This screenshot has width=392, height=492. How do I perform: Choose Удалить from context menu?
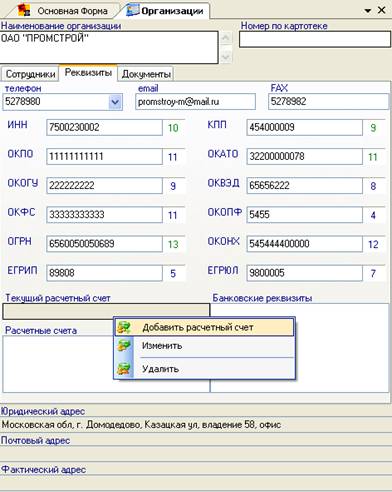tap(204, 369)
